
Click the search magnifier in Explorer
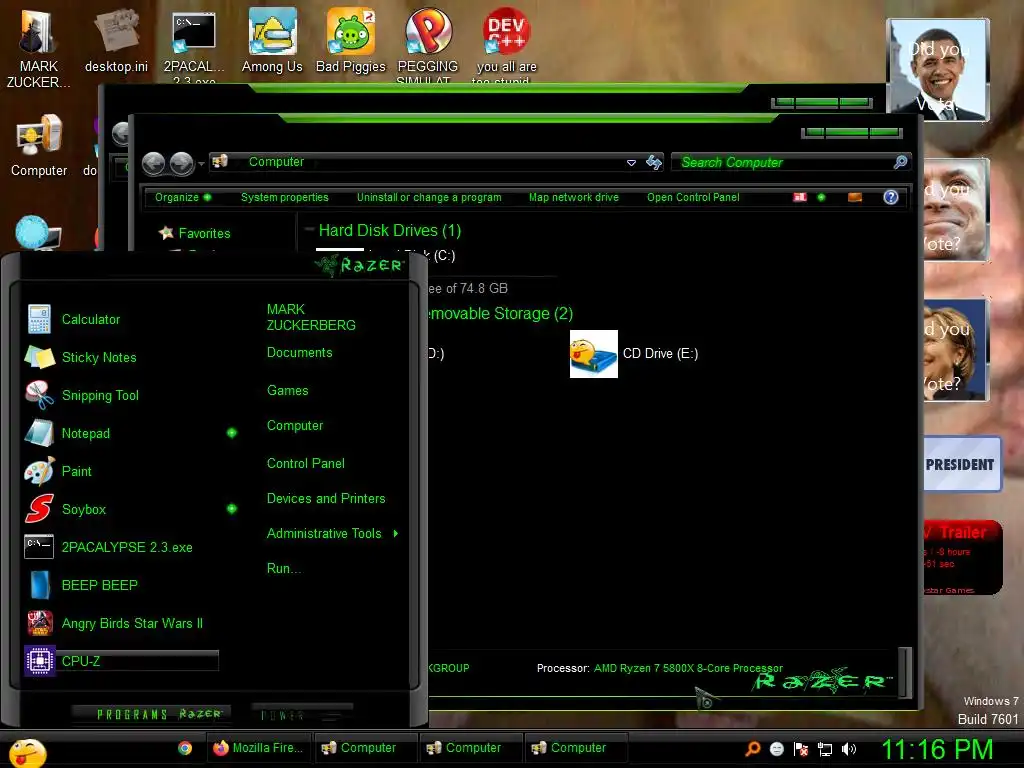(x=901, y=162)
